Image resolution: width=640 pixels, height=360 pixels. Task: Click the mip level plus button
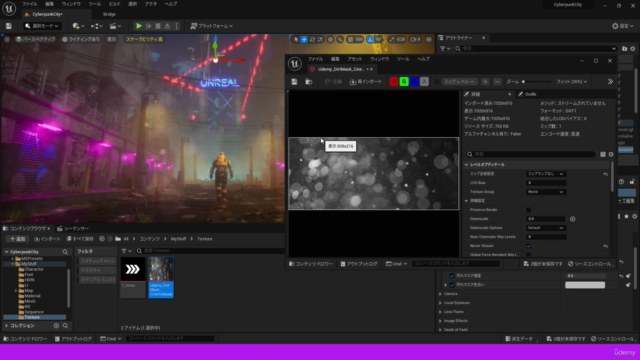point(485,82)
